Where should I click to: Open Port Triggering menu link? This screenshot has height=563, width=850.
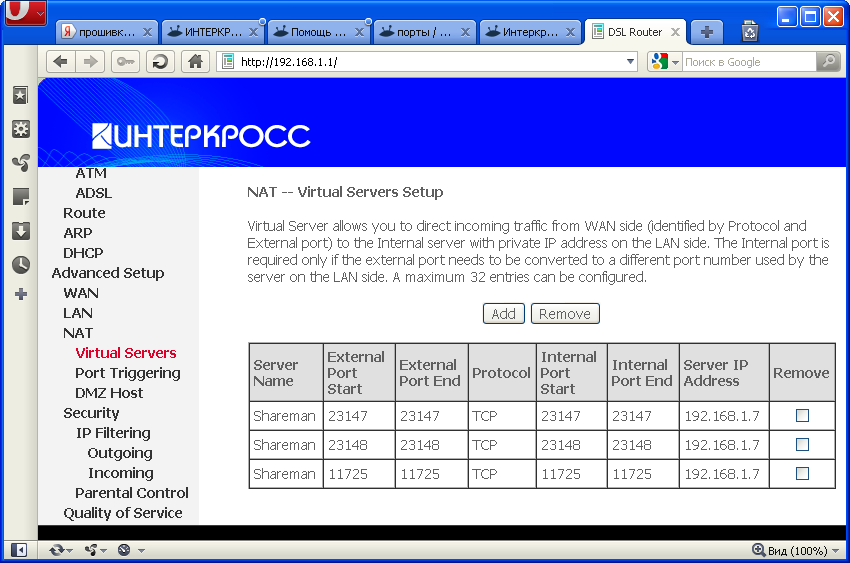(x=128, y=373)
